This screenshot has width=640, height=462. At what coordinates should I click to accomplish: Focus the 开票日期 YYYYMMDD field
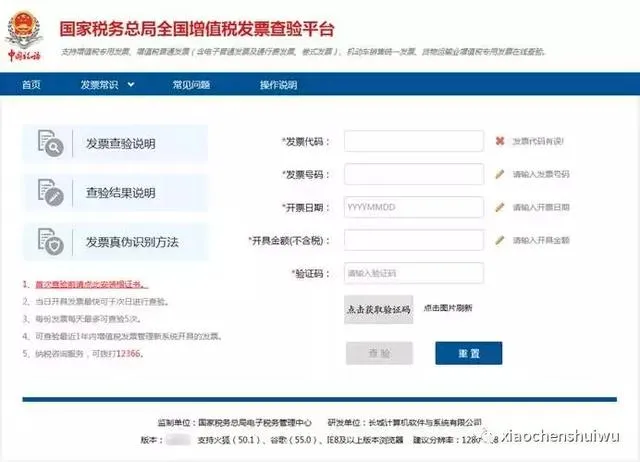[414, 207]
